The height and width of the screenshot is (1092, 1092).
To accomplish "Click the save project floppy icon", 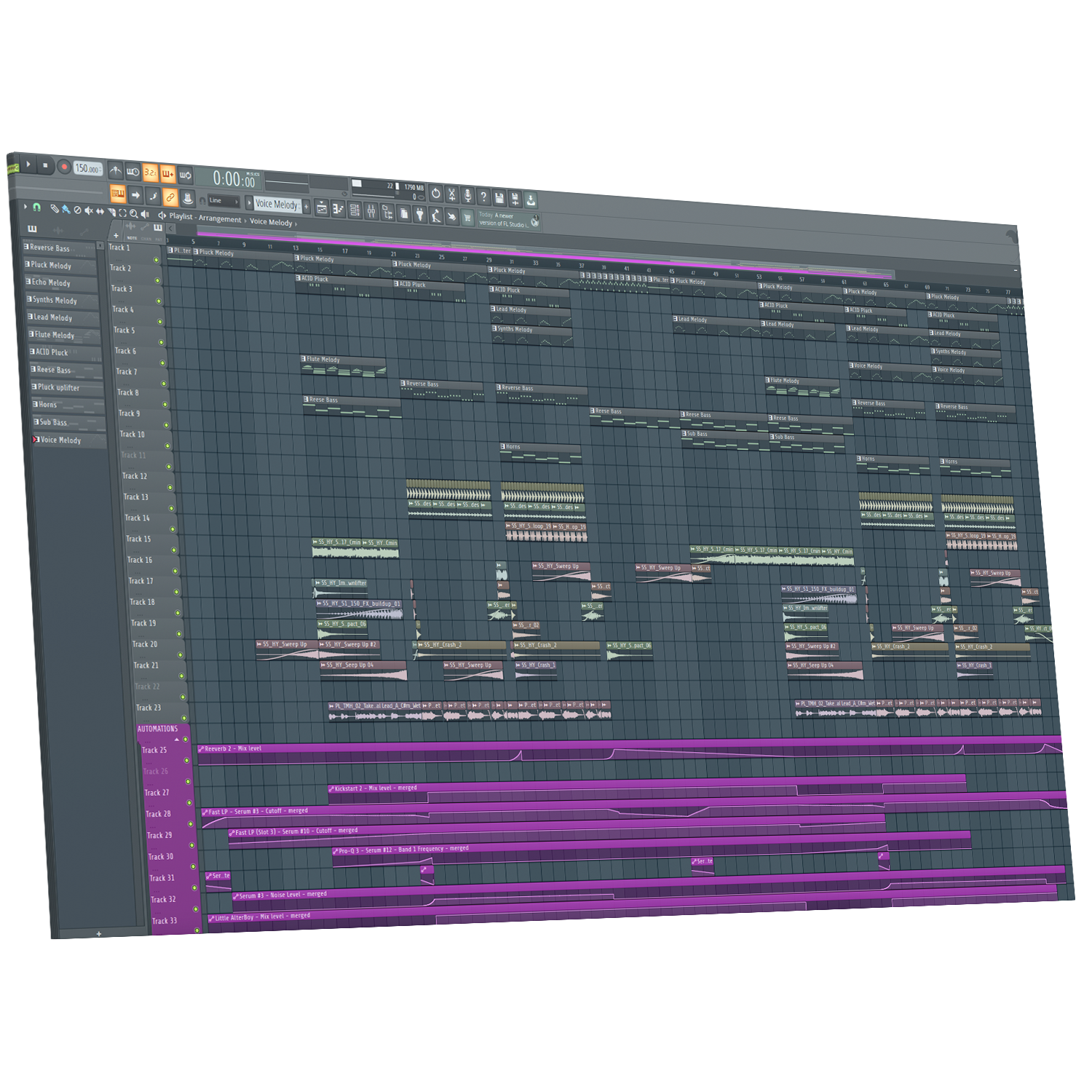I will (499, 197).
